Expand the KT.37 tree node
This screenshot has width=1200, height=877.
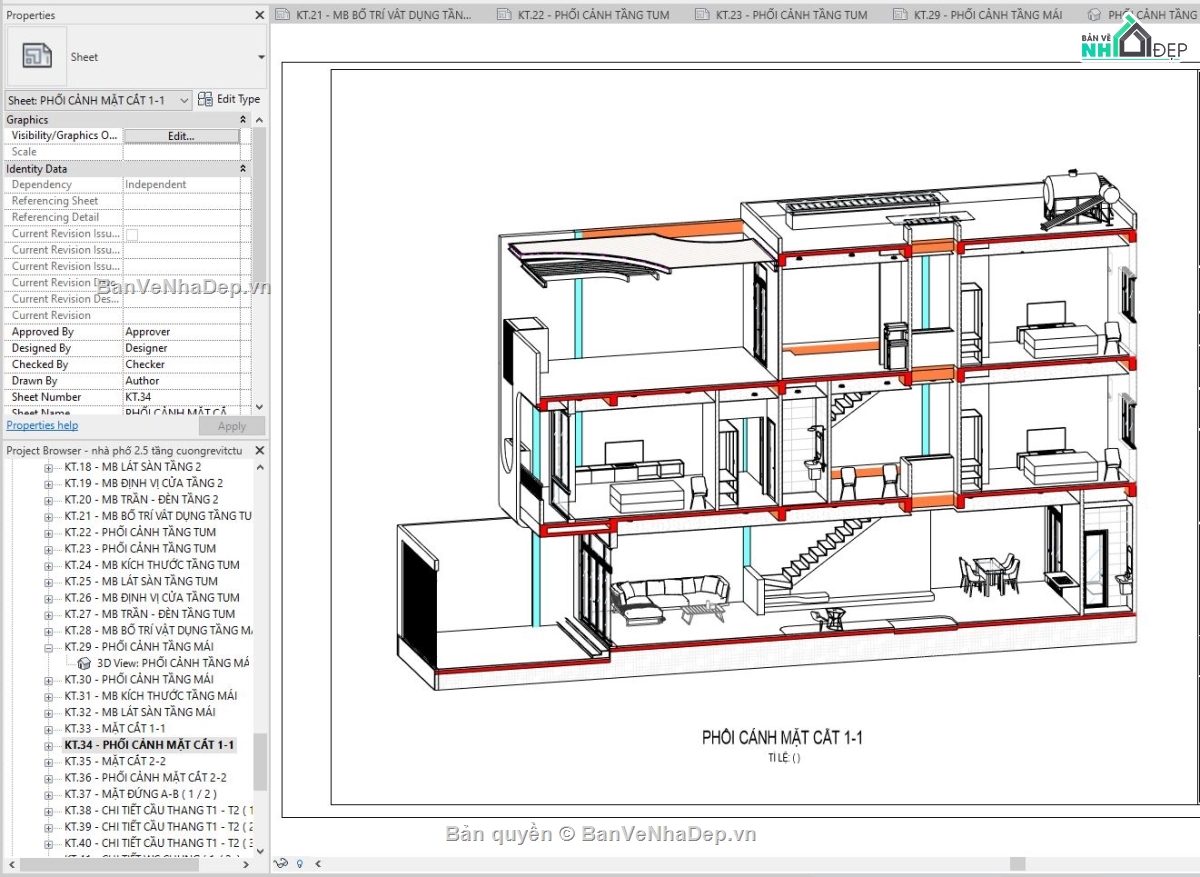click(x=48, y=794)
